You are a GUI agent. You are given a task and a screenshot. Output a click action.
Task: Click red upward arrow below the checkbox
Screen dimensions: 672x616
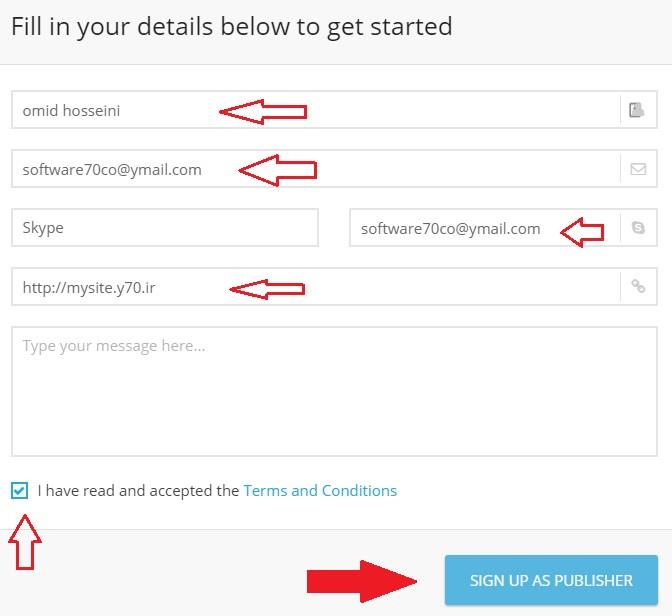click(27, 544)
